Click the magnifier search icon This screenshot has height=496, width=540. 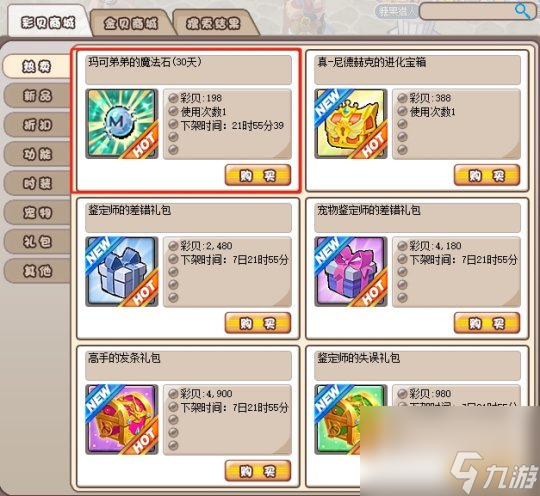pos(523,11)
